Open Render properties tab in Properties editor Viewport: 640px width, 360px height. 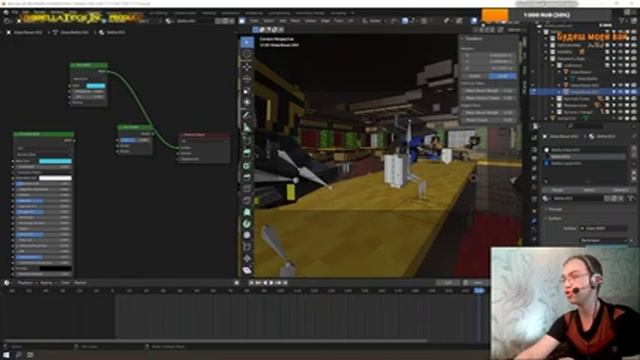pyautogui.click(x=534, y=149)
